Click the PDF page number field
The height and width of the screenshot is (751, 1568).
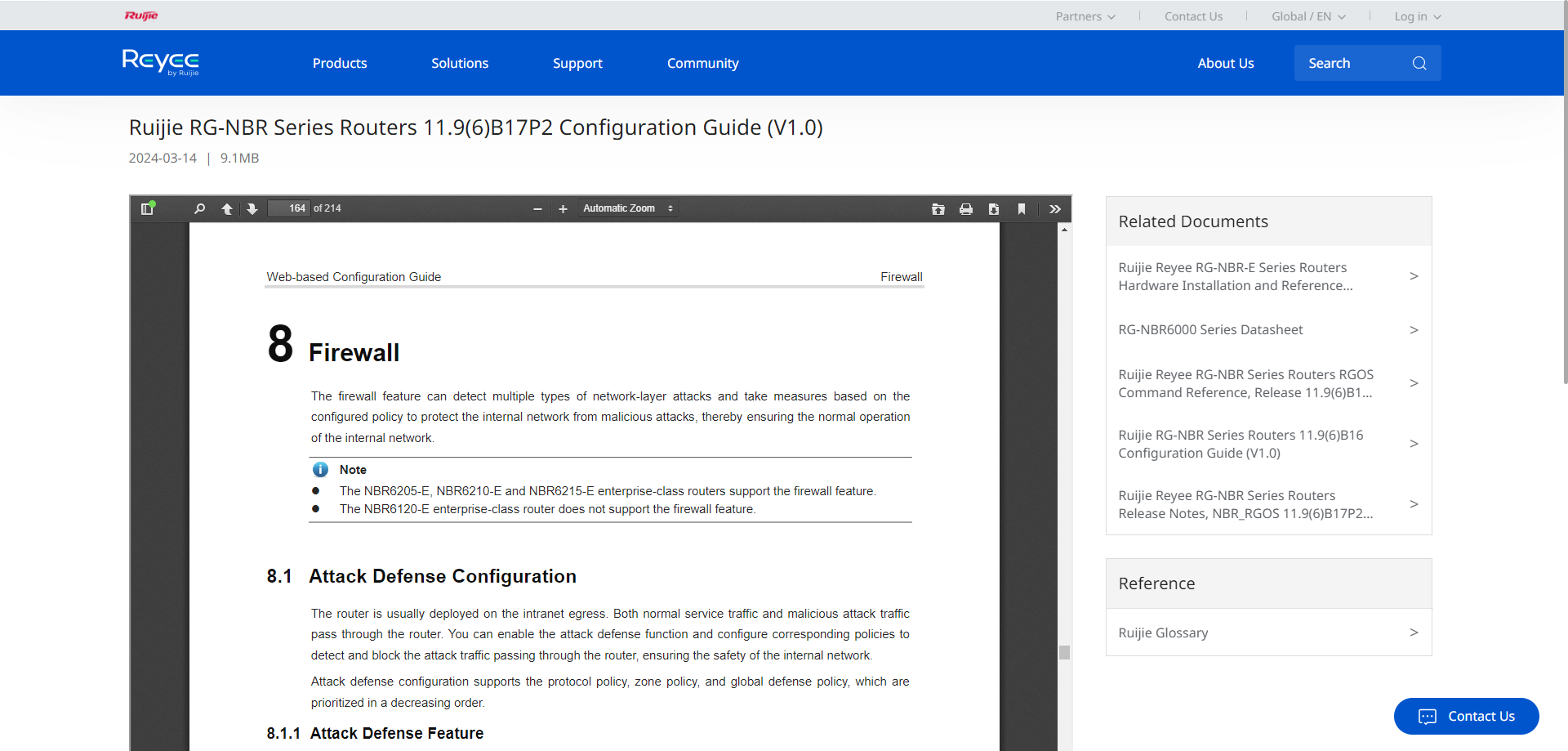[288, 208]
